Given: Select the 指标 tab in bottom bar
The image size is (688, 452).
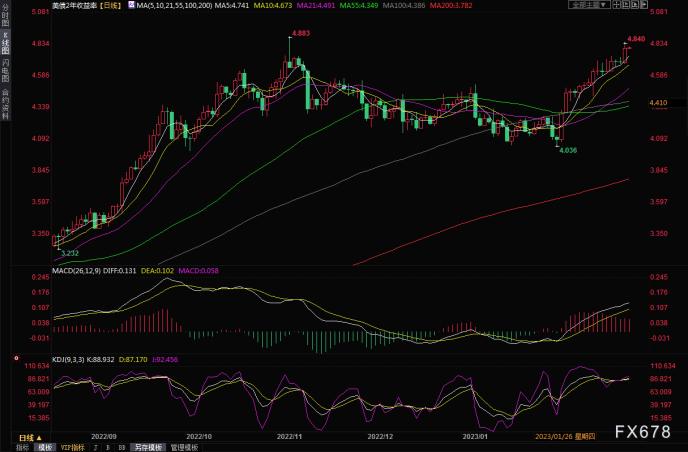Looking at the screenshot, I should pyautogui.click(x=22, y=448).
